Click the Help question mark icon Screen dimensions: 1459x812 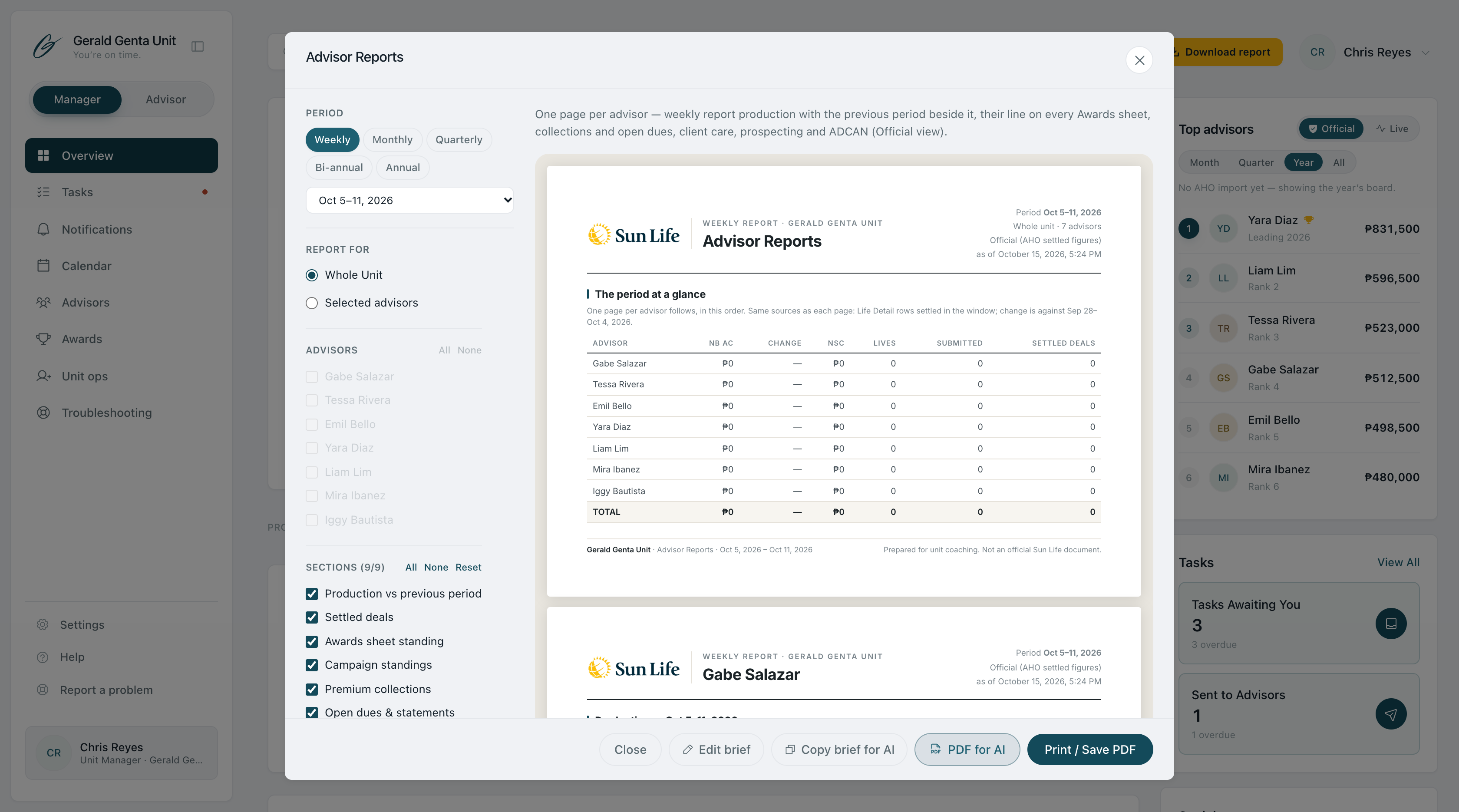point(43,657)
